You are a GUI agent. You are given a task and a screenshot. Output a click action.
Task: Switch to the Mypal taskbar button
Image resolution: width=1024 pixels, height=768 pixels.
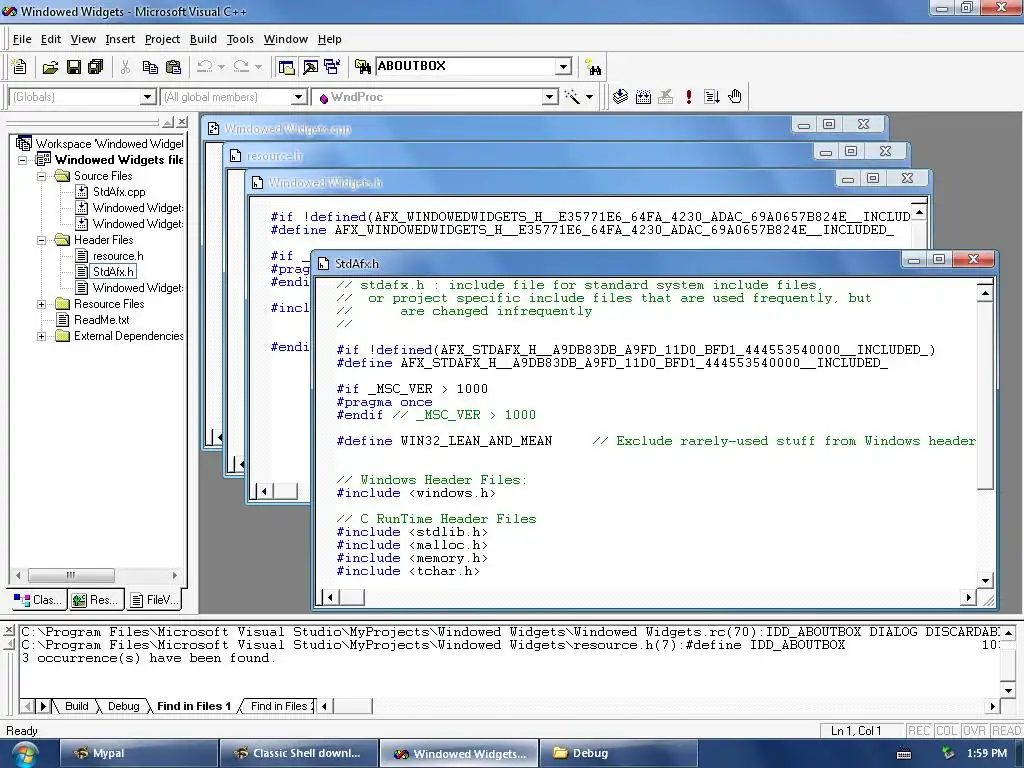pyautogui.click(x=138, y=754)
